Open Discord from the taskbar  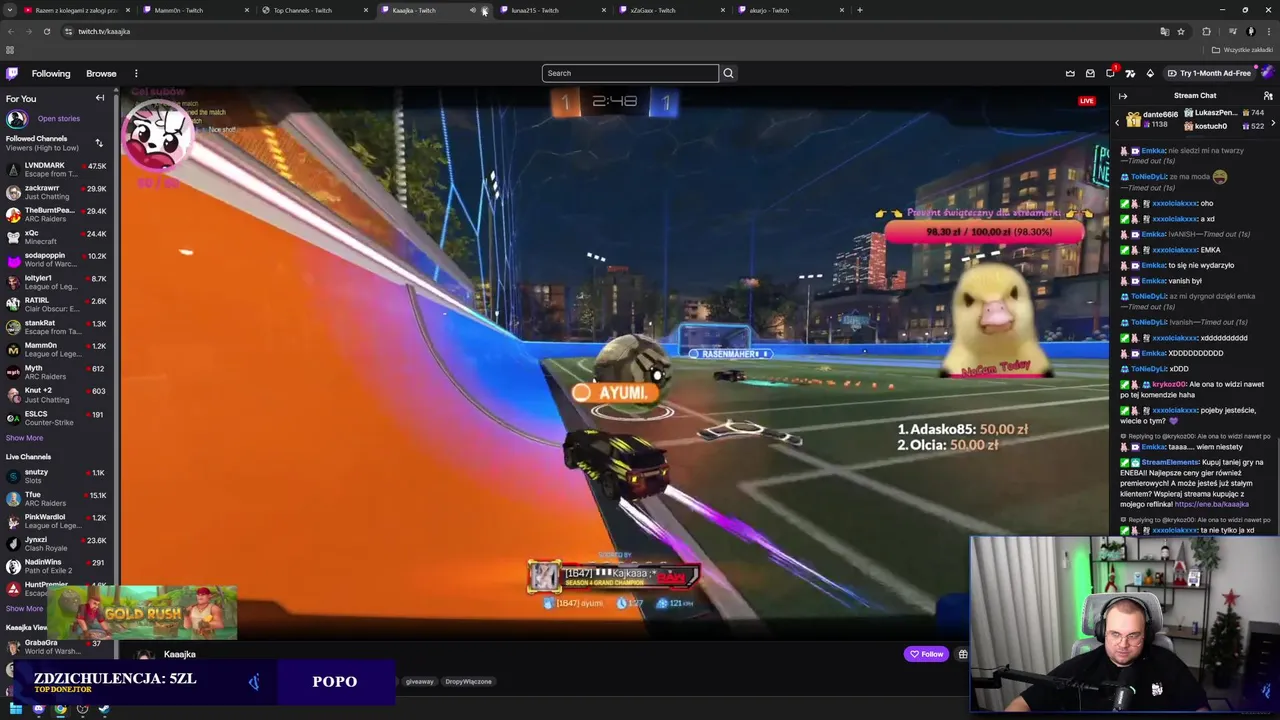click(x=38, y=709)
